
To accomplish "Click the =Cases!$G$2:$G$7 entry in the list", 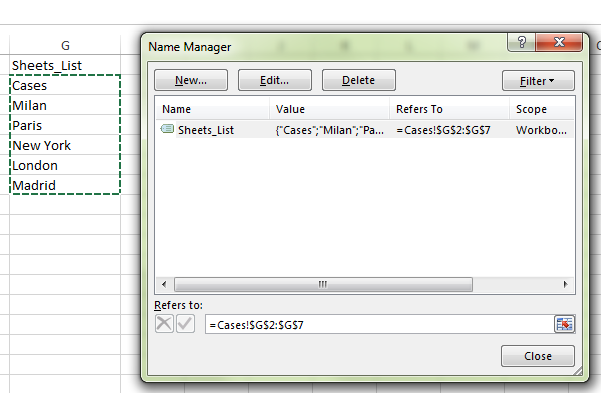I will click(x=443, y=130).
